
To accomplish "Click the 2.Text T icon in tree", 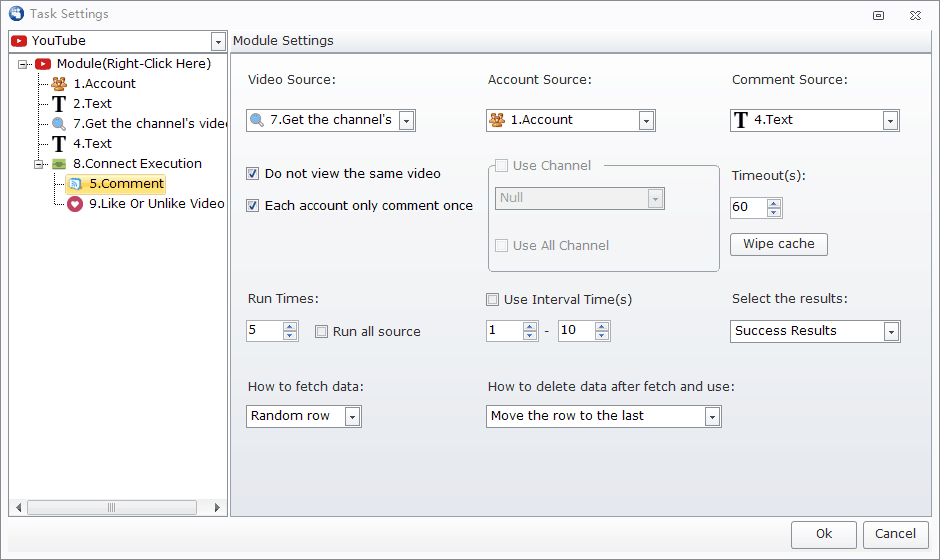I will (x=59, y=104).
